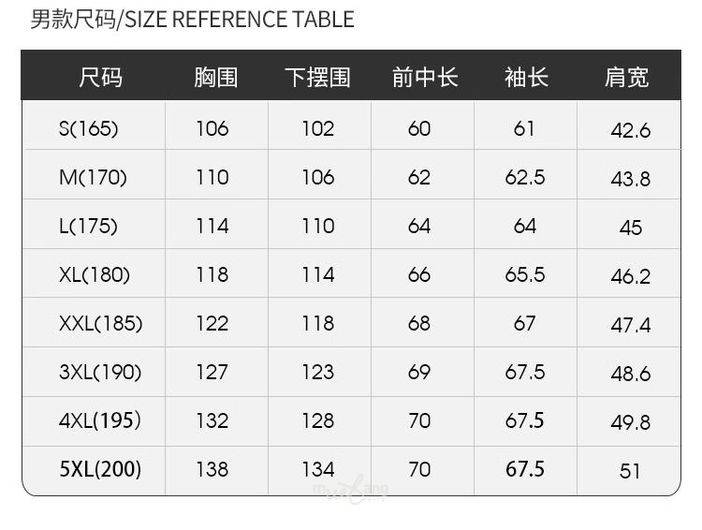Click the 胸围 column header
The height and width of the screenshot is (530, 702).
pos(216,77)
